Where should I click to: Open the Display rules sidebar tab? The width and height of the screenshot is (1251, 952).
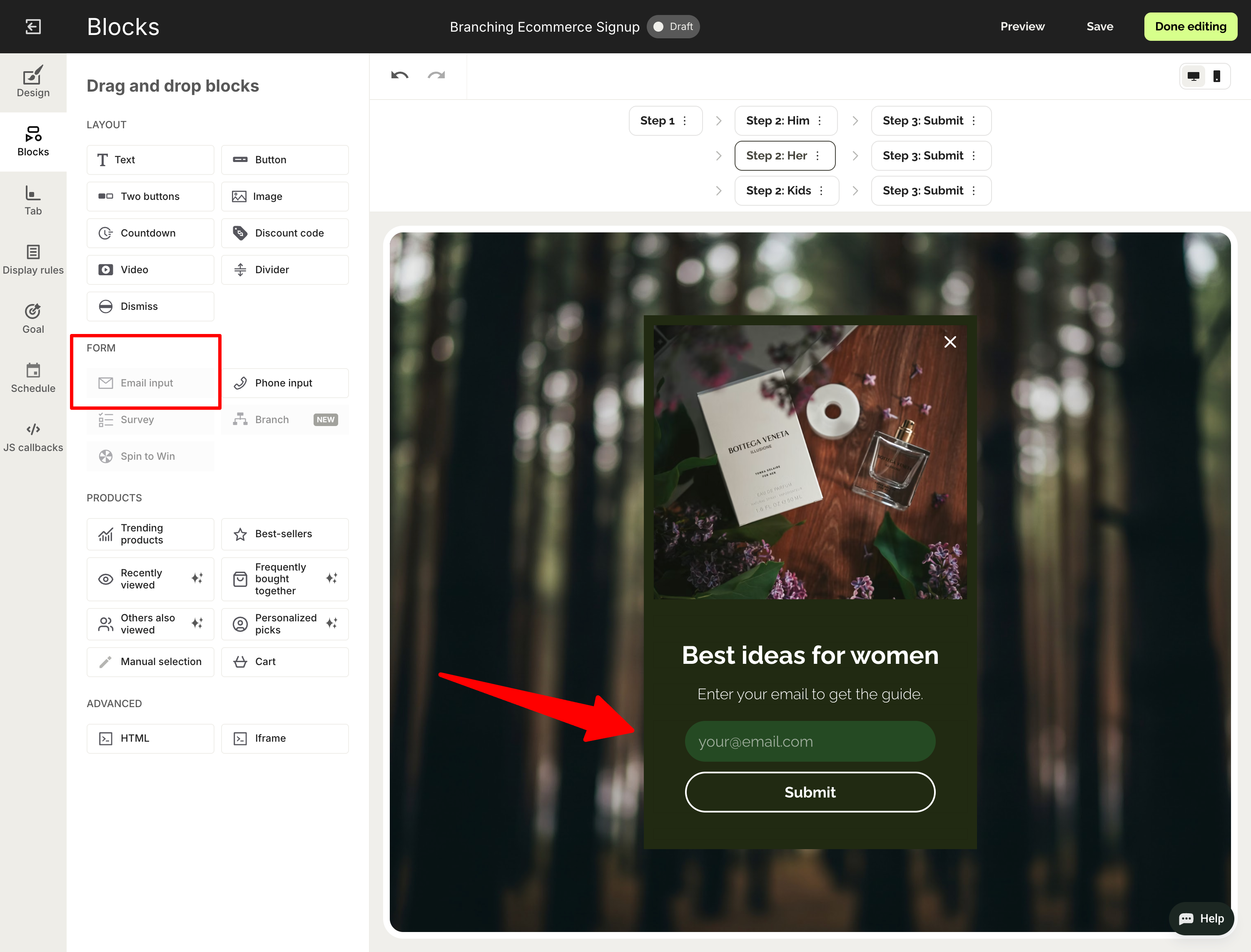coord(33,259)
